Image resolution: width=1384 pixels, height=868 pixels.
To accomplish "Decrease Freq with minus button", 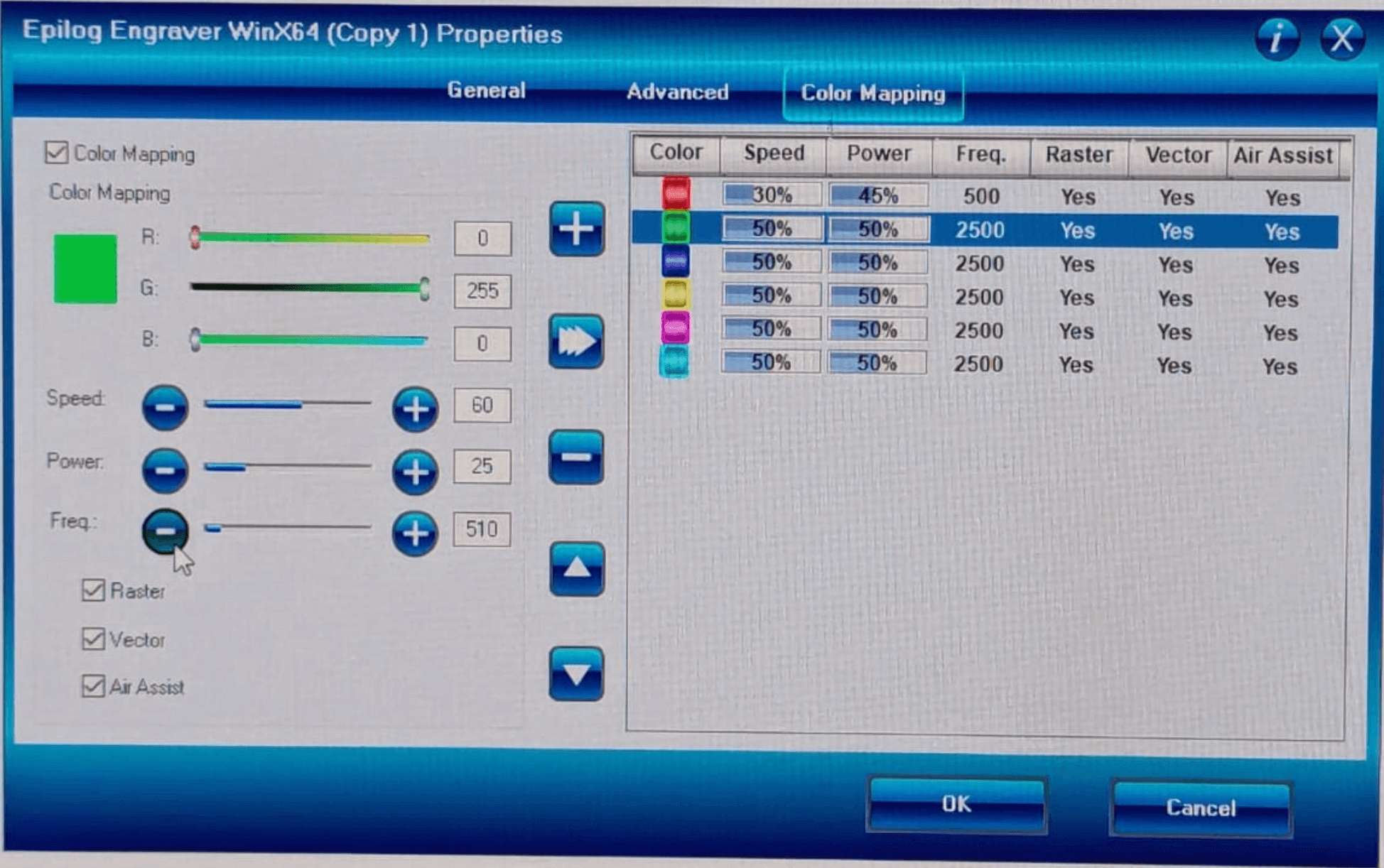I will 165,531.
